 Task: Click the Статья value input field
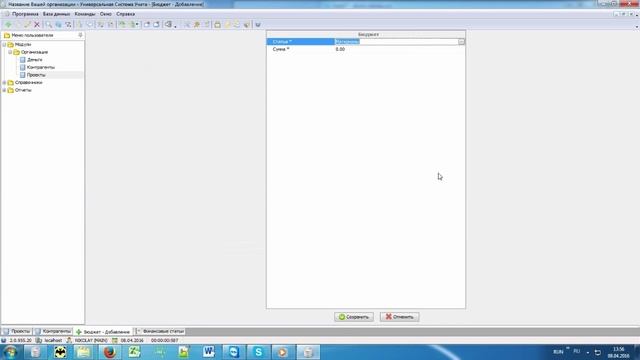pos(396,42)
